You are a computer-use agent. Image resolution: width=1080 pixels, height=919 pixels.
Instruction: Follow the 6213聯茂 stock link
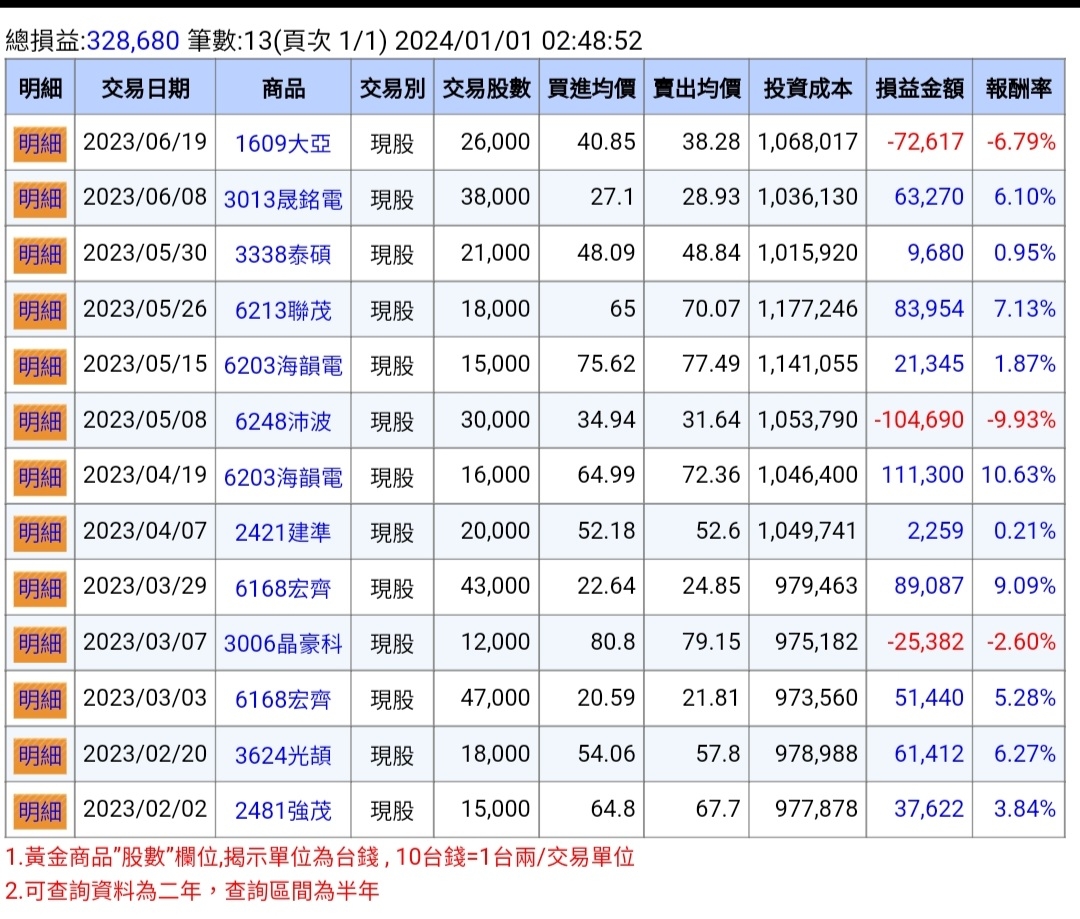pos(283,310)
